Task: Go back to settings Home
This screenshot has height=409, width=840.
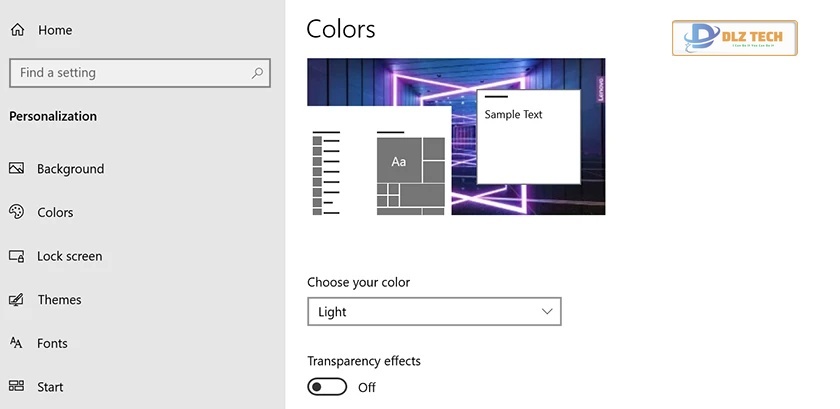Action: click(55, 30)
